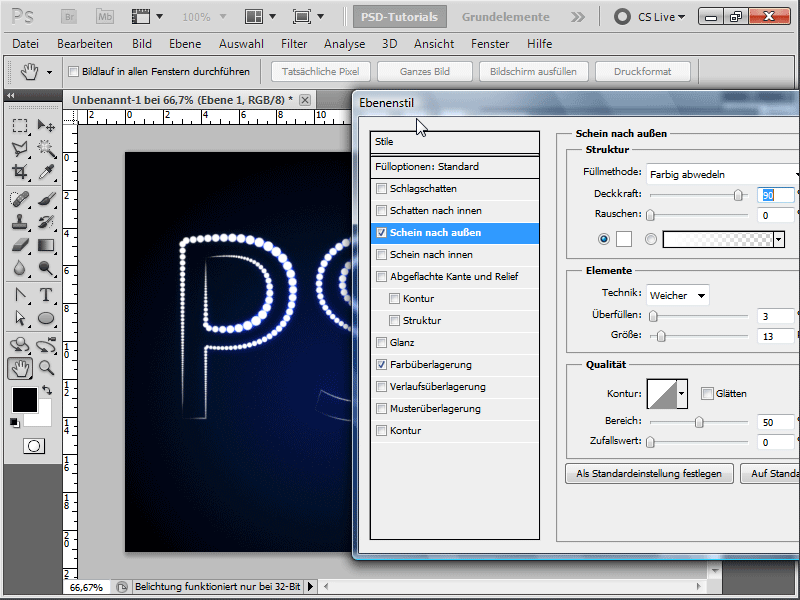Toggle Quick Mask mode
The height and width of the screenshot is (600, 800).
tap(34, 446)
